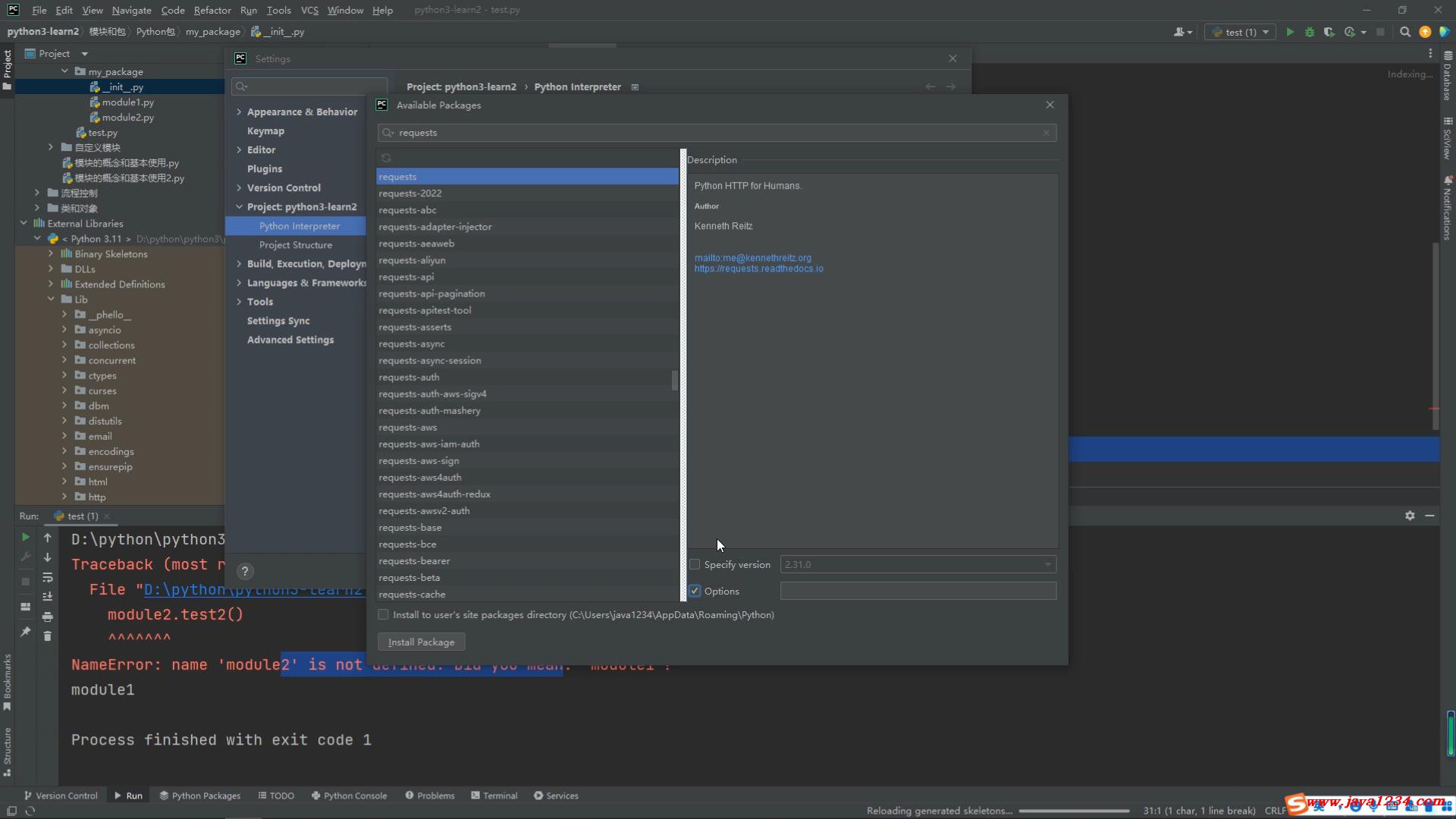Restore layout icon in Run panel
The height and width of the screenshot is (819, 1456).
tap(25, 607)
